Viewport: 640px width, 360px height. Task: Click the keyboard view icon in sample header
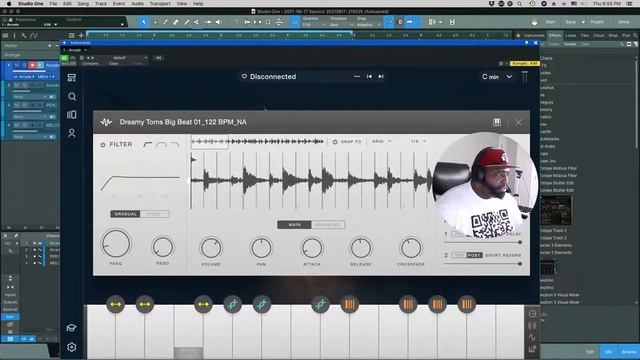point(497,122)
